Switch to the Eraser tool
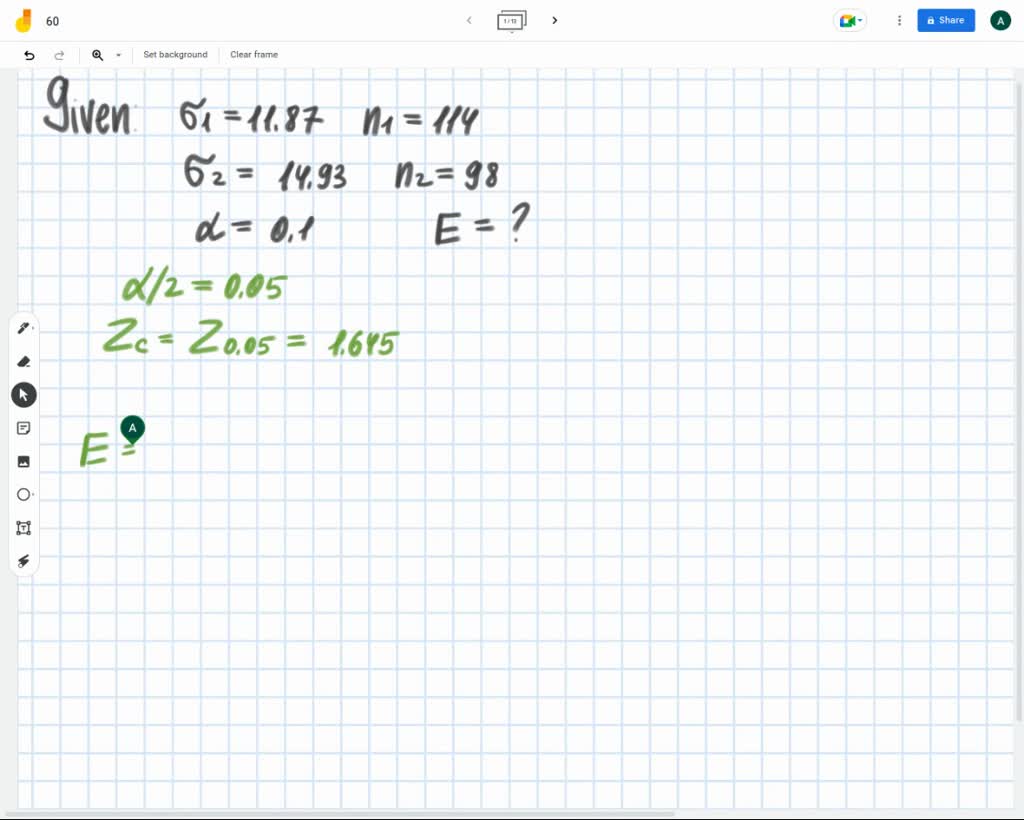The width and height of the screenshot is (1024, 820). point(23,361)
